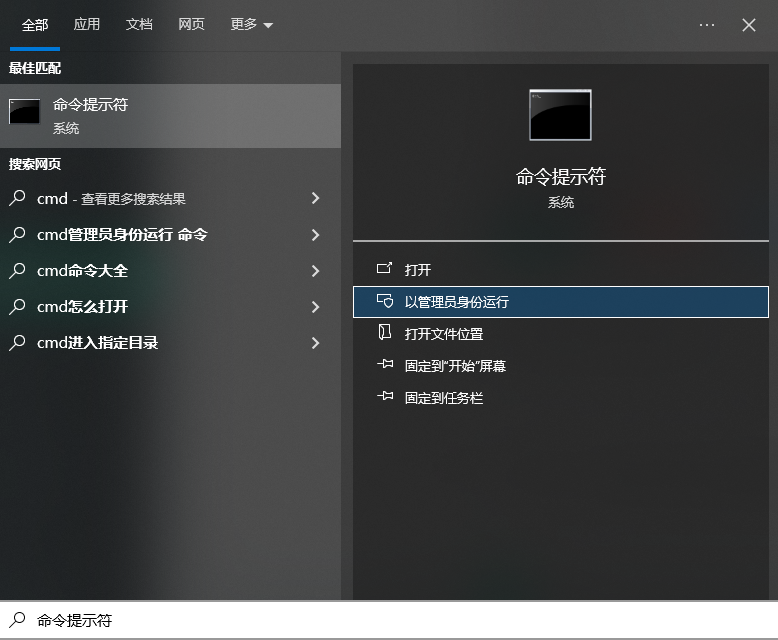778x640 pixels.
Task: Open web suggestion cmd怎么打开
Action: pyautogui.click(x=170, y=307)
